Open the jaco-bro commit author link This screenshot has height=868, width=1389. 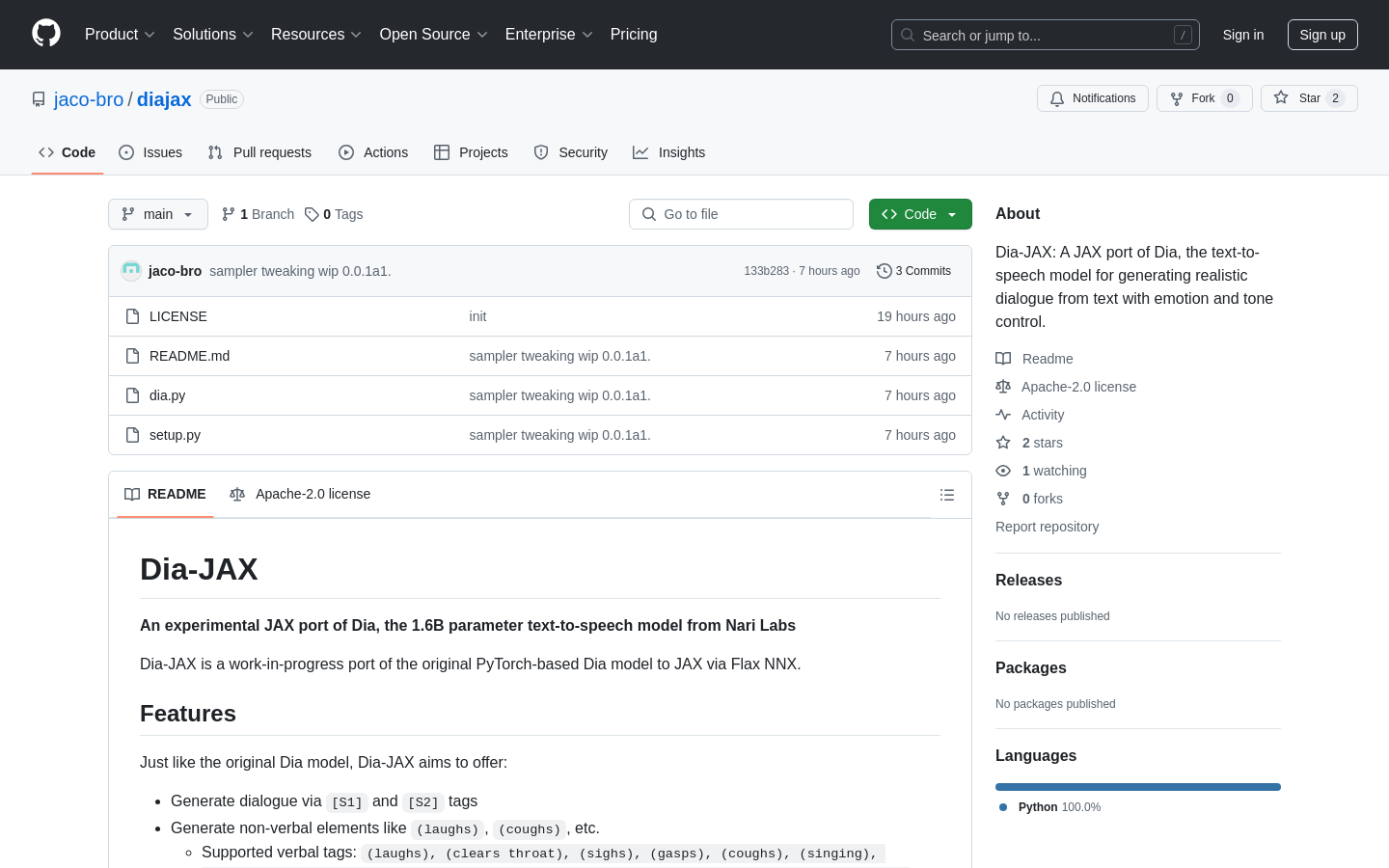point(175,271)
